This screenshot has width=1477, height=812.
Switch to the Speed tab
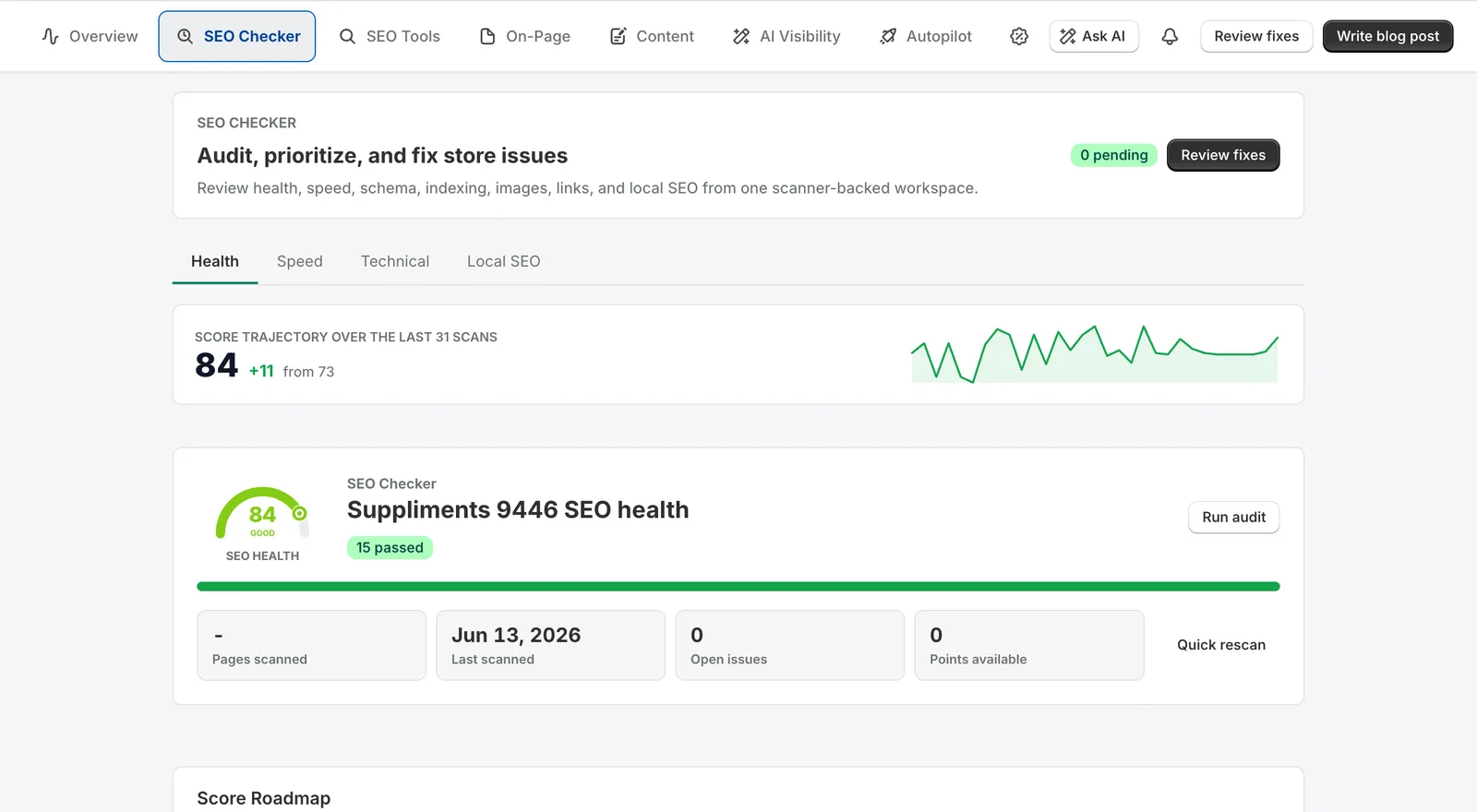point(300,261)
